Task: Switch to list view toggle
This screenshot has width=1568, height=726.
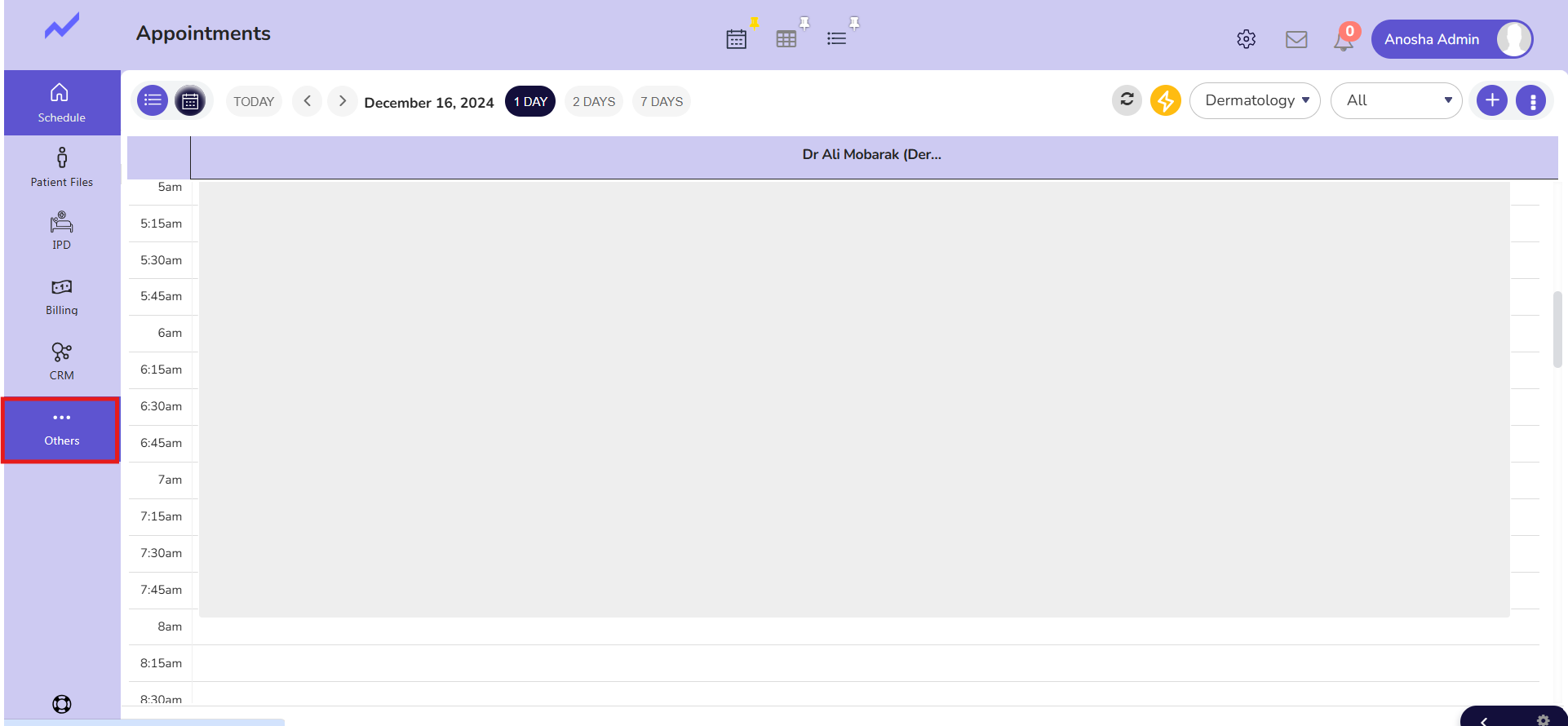Action: (x=153, y=100)
